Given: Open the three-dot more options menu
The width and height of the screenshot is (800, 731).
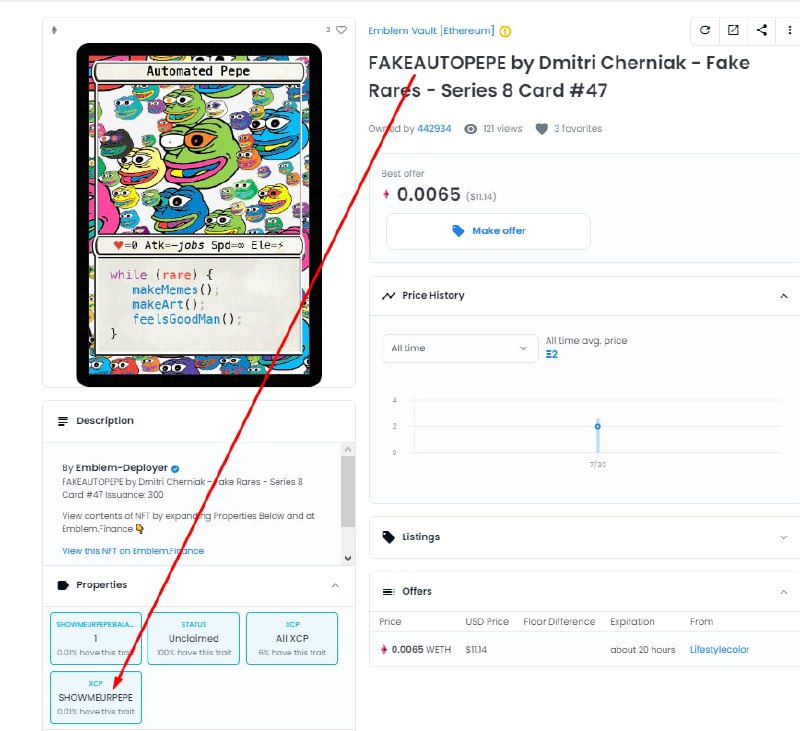Looking at the screenshot, I should click(x=790, y=30).
